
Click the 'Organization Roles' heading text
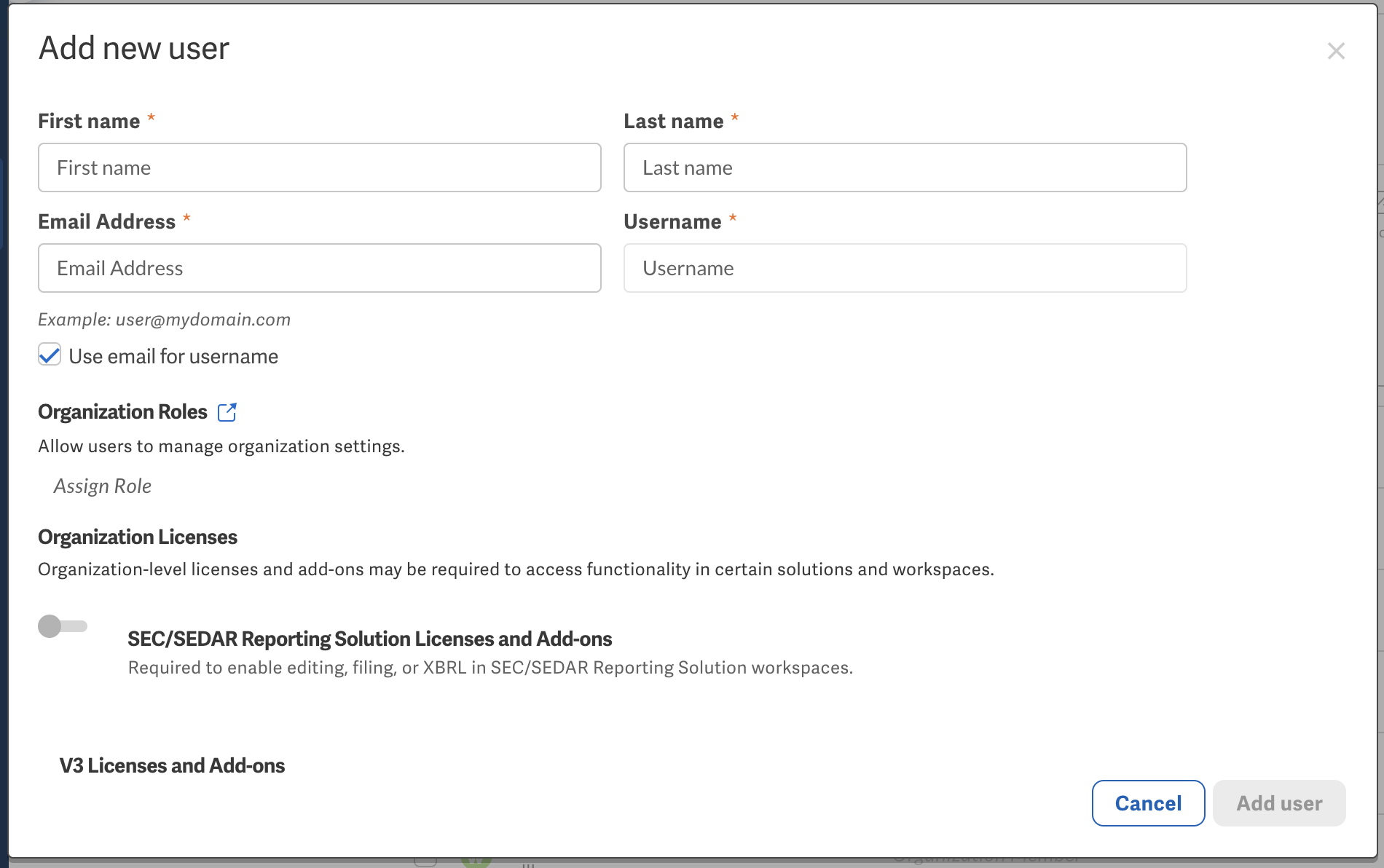(x=123, y=412)
